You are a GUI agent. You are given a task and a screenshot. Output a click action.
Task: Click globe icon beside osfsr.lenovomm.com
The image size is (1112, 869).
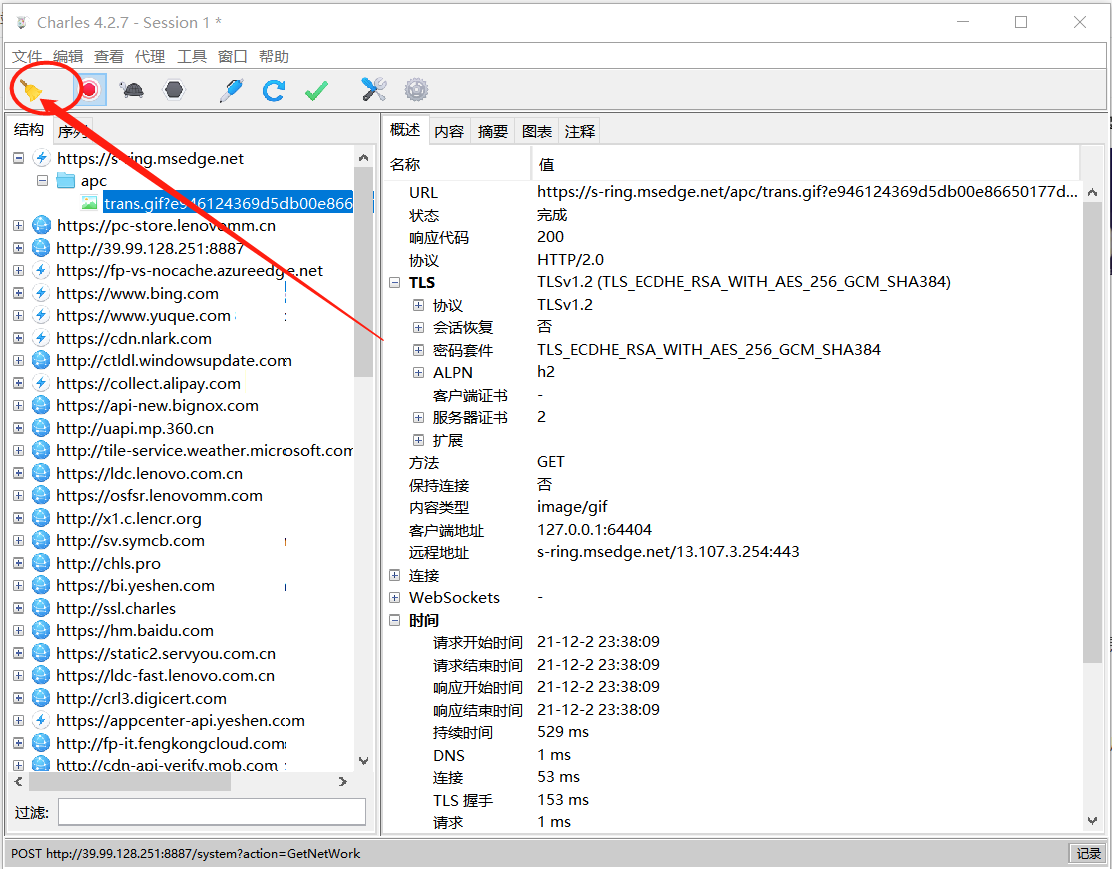point(42,496)
